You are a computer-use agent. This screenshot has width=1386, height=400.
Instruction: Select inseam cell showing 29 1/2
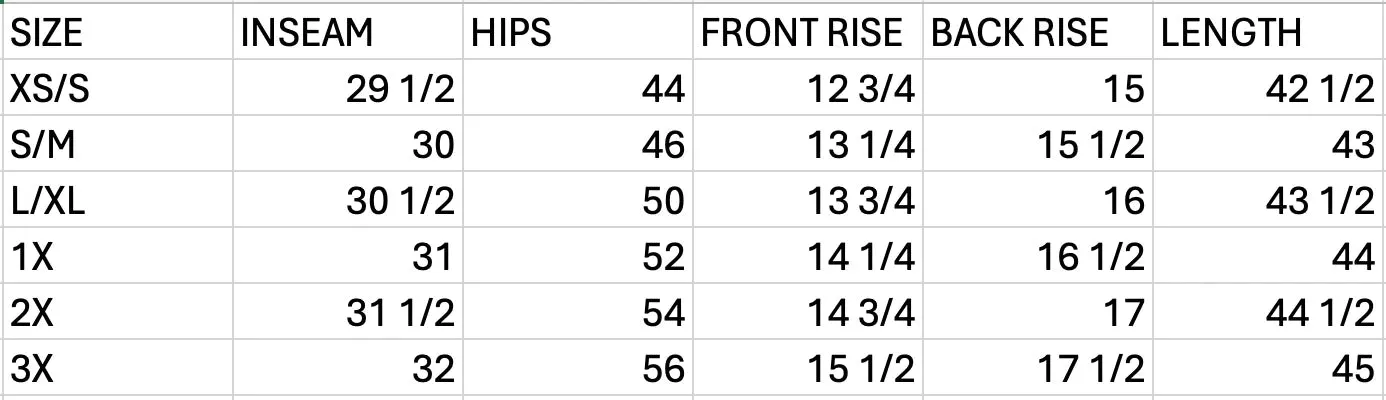coord(349,89)
